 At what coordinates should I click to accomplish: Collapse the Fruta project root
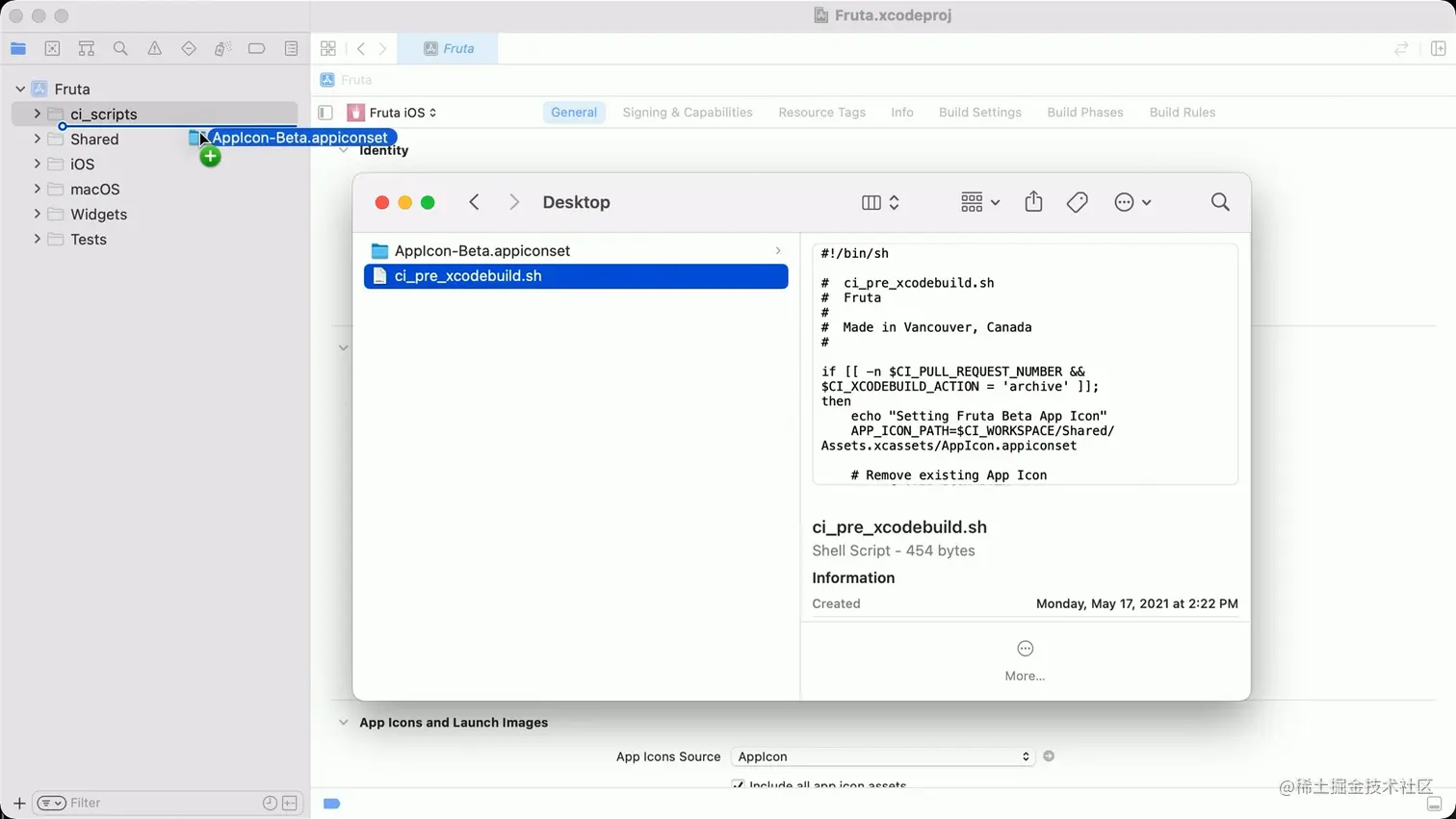[x=20, y=89]
